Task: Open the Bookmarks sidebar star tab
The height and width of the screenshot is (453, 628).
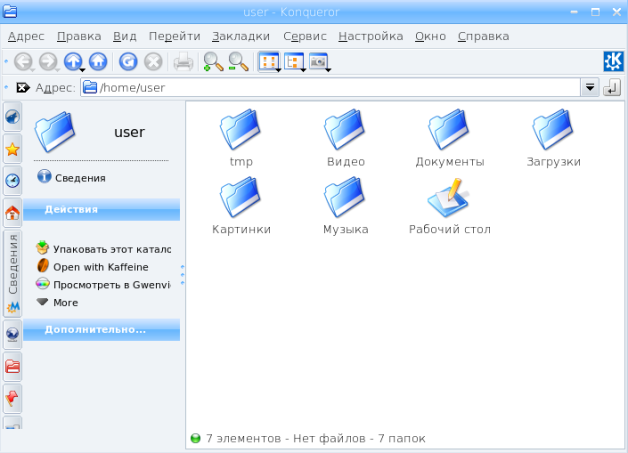Action: 13,149
